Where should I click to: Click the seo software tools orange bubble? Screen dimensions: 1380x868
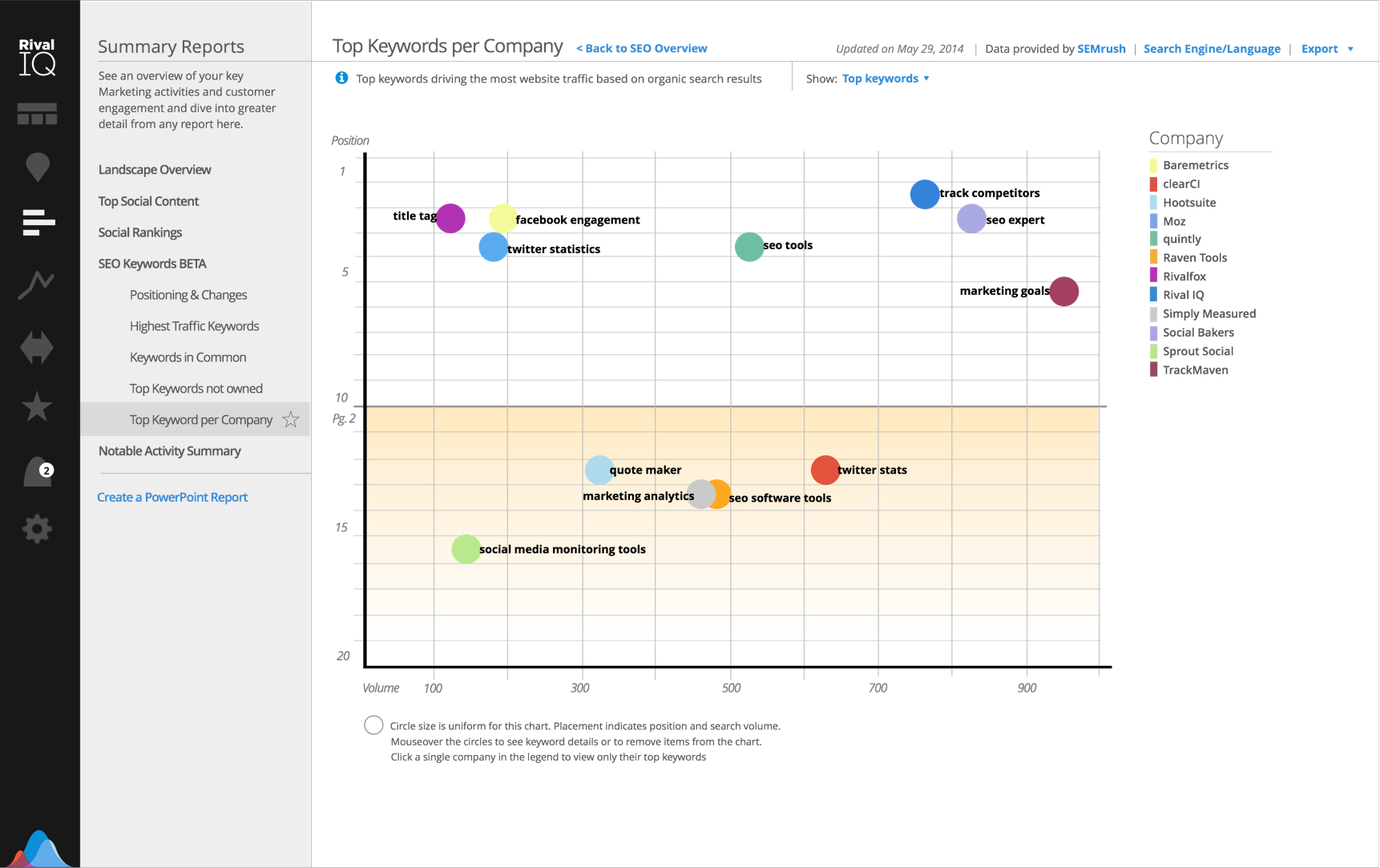click(x=723, y=495)
